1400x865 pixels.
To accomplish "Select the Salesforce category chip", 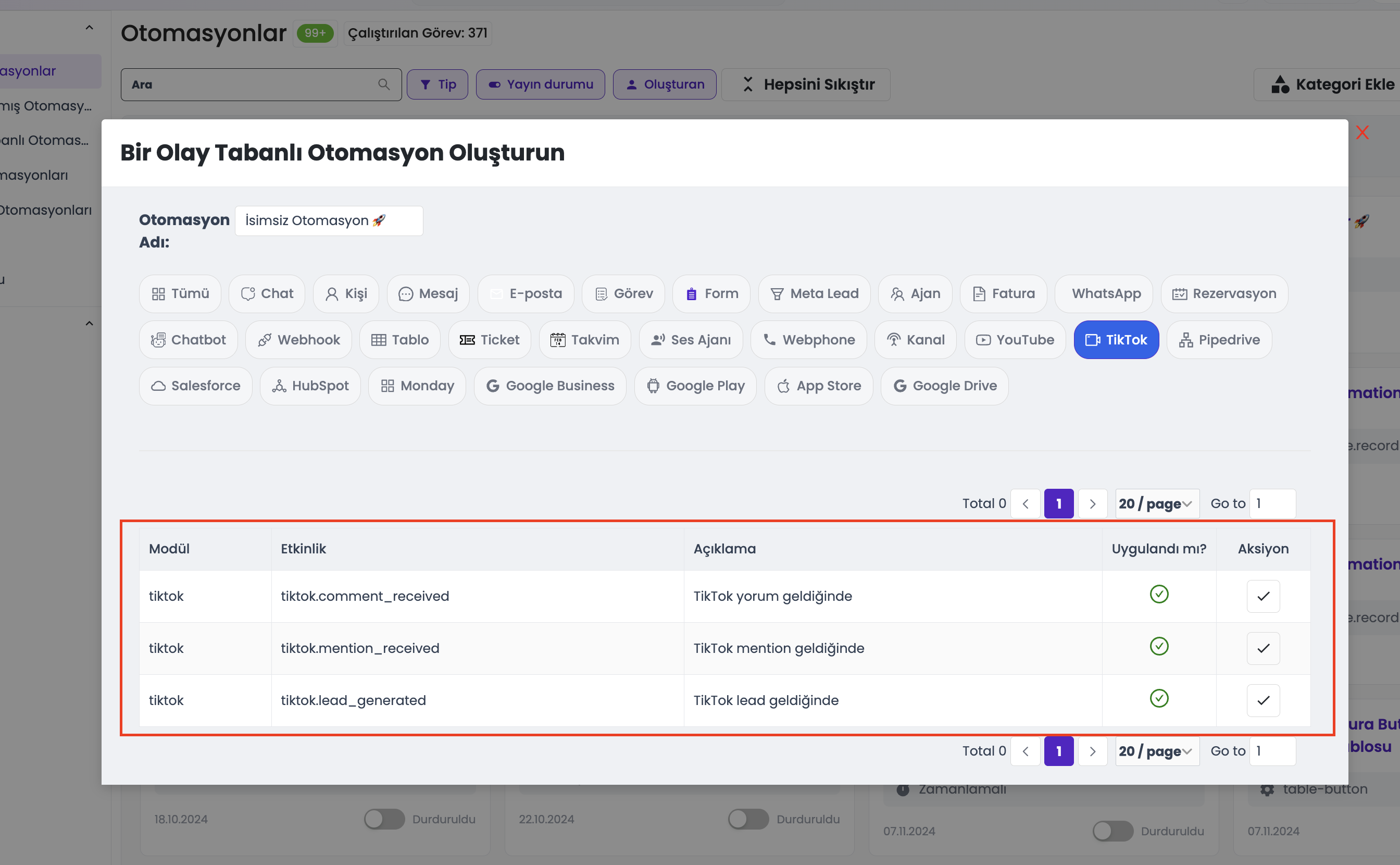I will 195,386.
